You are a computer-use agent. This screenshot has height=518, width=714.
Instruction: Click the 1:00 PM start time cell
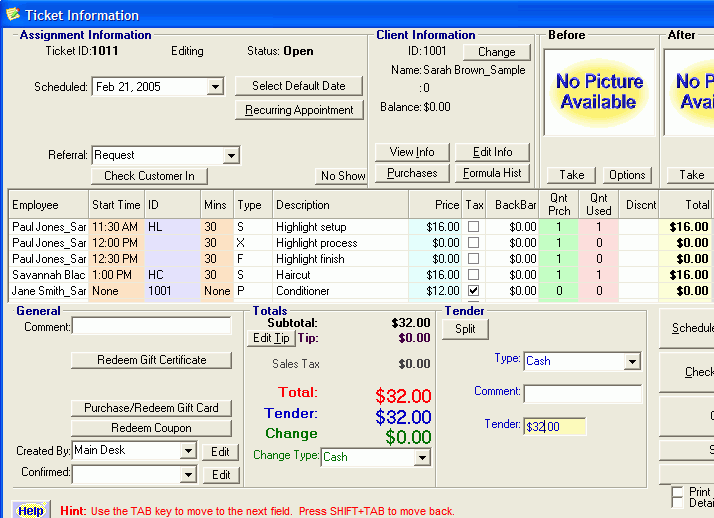[116, 274]
